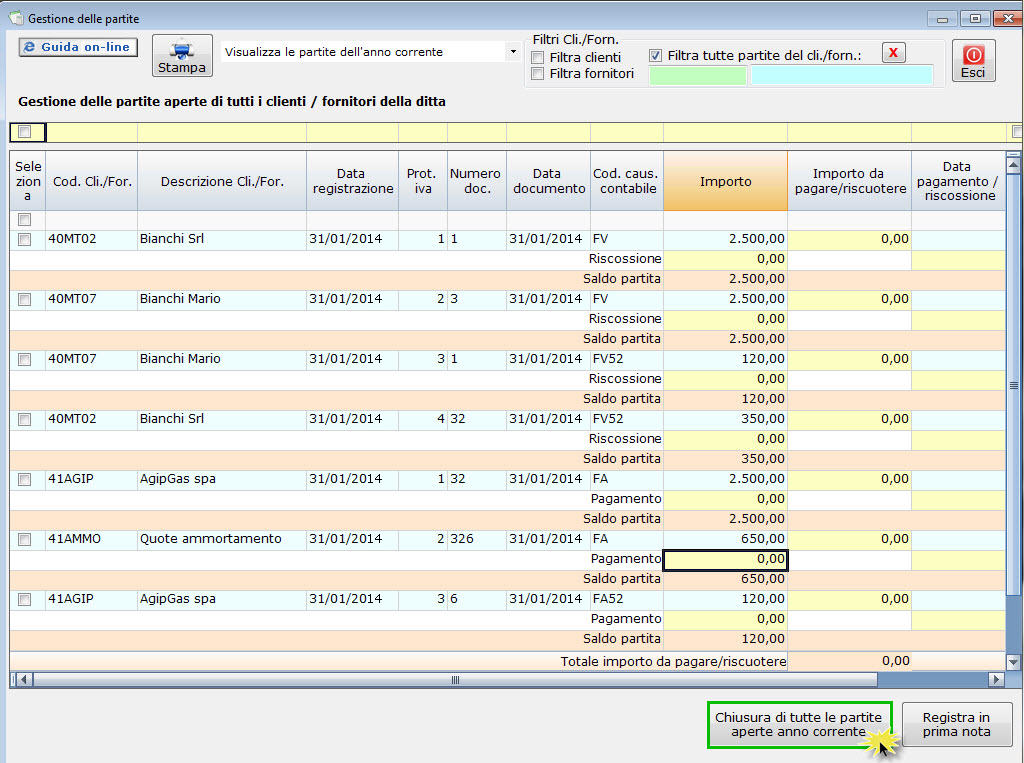Sort by the Importo column header
This screenshot has width=1024, height=763.
[x=726, y=181]
